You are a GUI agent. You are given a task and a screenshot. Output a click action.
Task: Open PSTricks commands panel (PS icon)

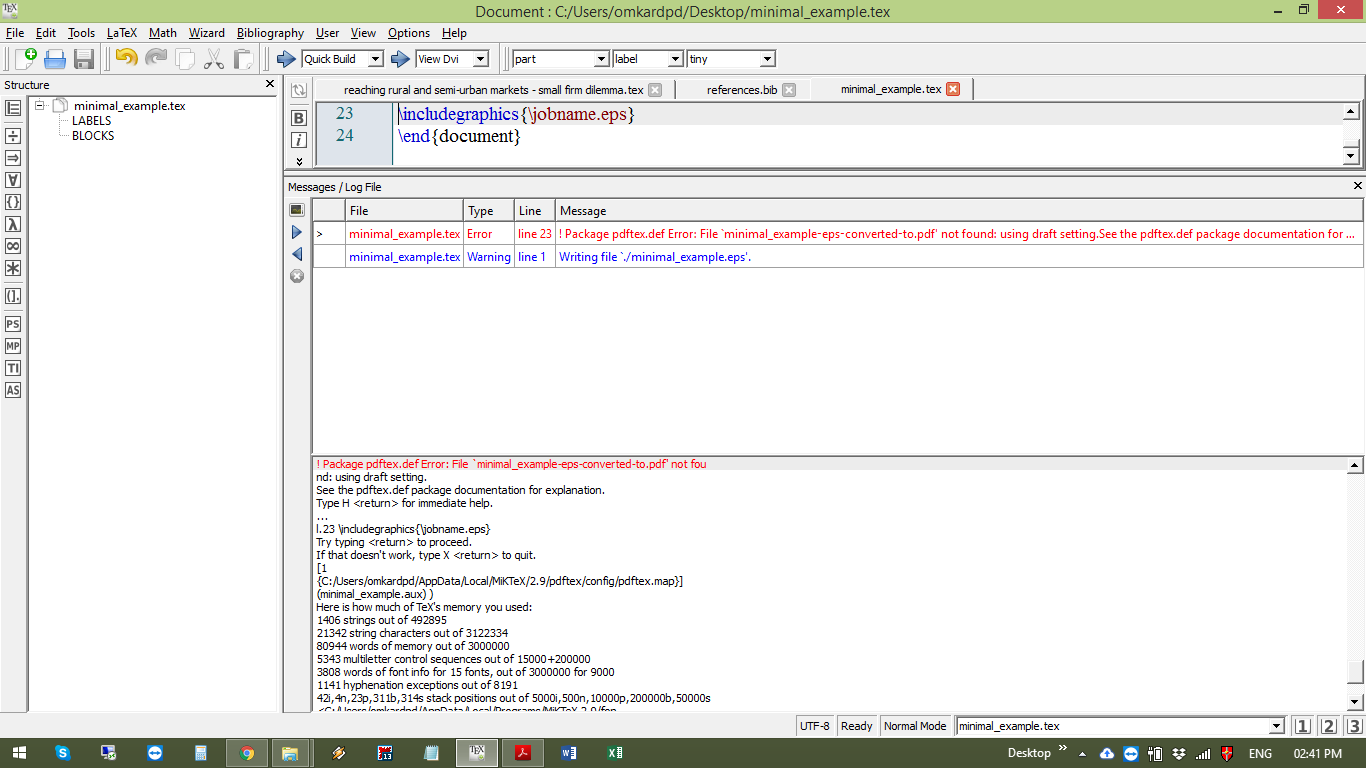pos(13,324)
